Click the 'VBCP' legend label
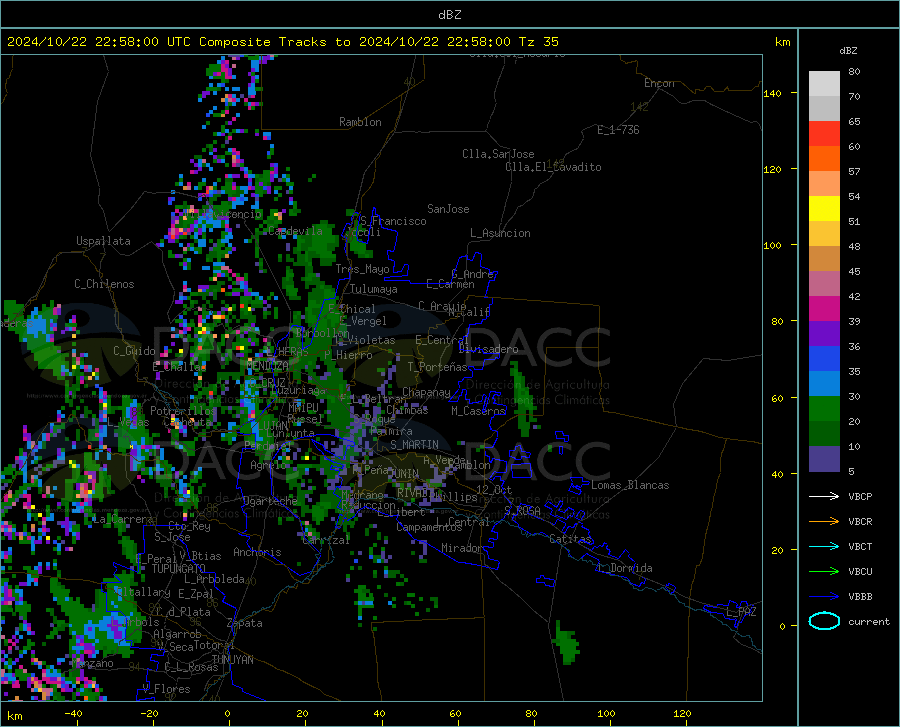900x727 pixels. (x=860, y=496)
